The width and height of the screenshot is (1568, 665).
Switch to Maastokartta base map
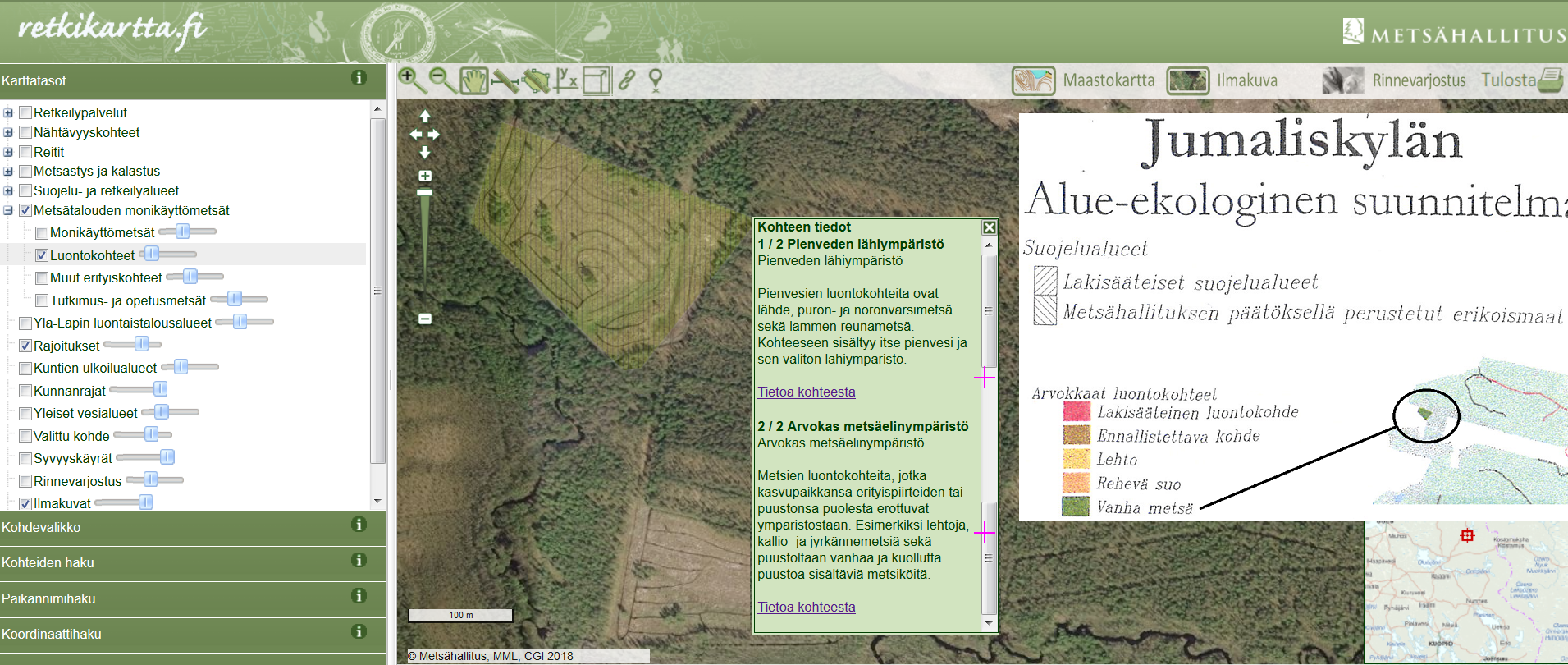pos(1083,80)
